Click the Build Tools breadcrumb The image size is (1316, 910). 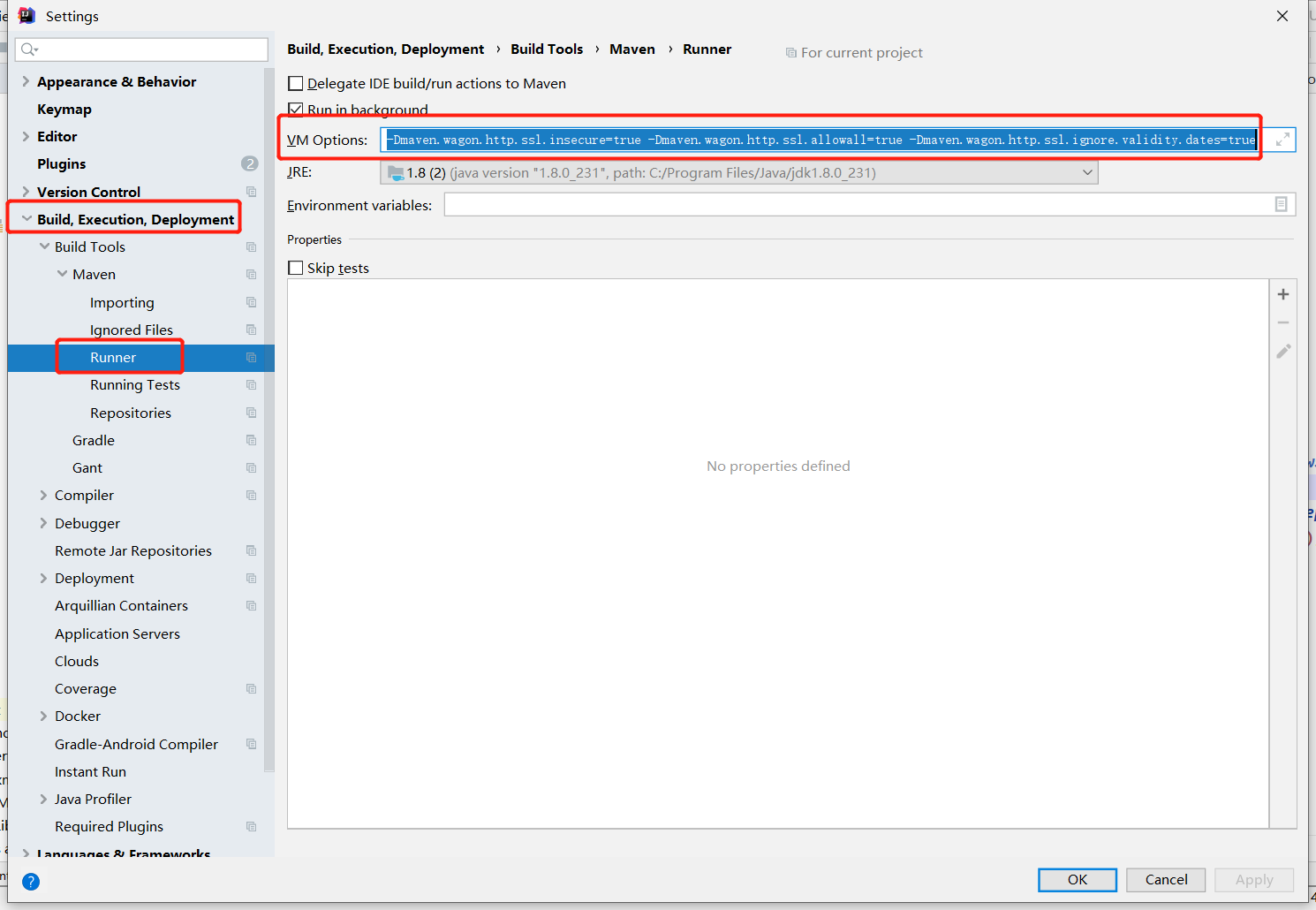click(546, 49)
